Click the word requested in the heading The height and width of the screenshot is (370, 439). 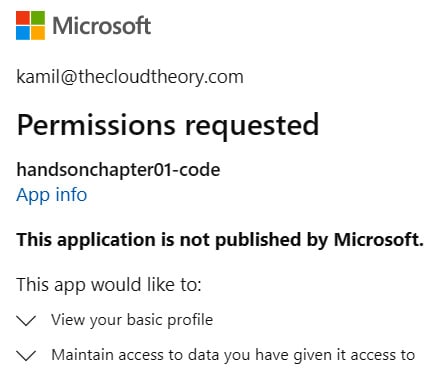252,127
